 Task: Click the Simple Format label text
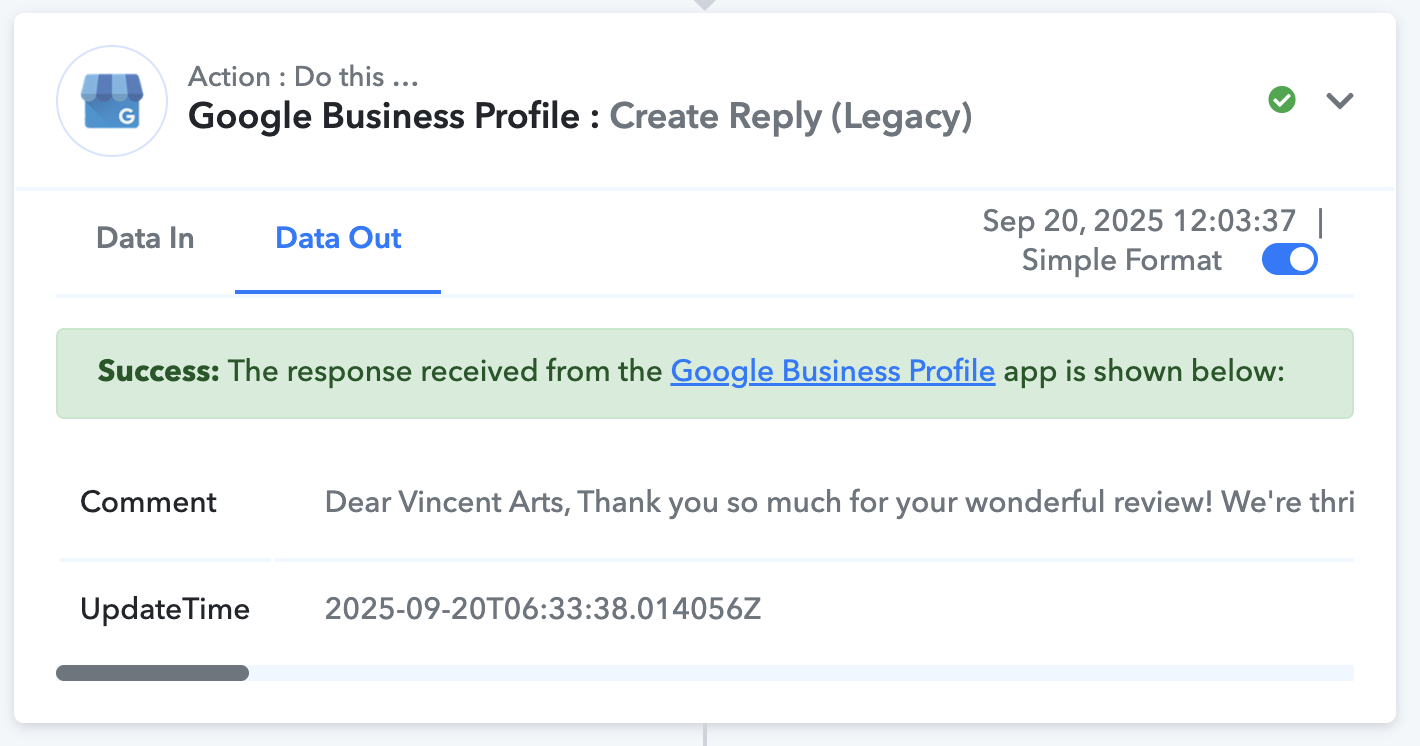(x=1122, y=261)
